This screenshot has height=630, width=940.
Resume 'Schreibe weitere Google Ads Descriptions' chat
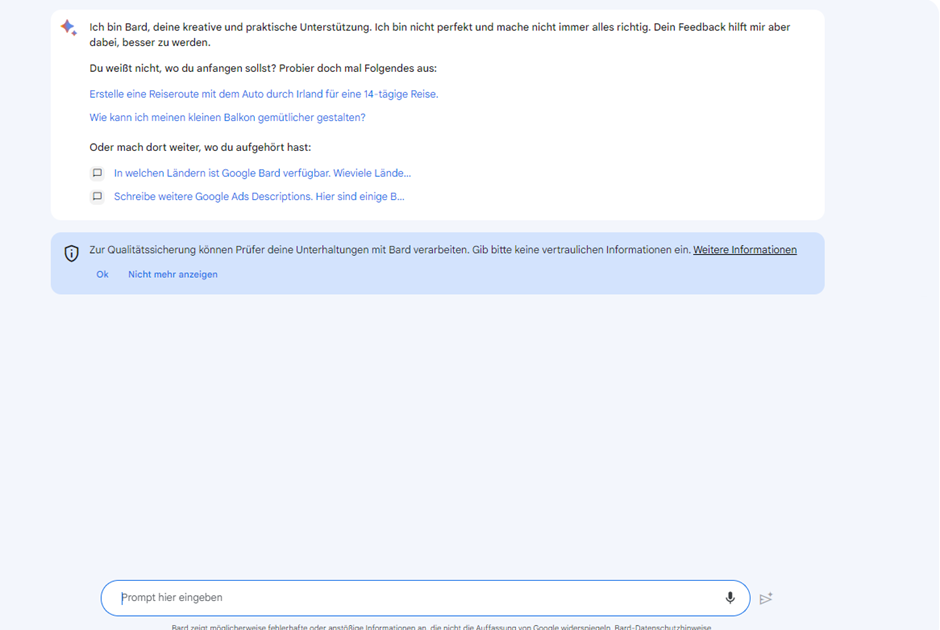(259, 197)
